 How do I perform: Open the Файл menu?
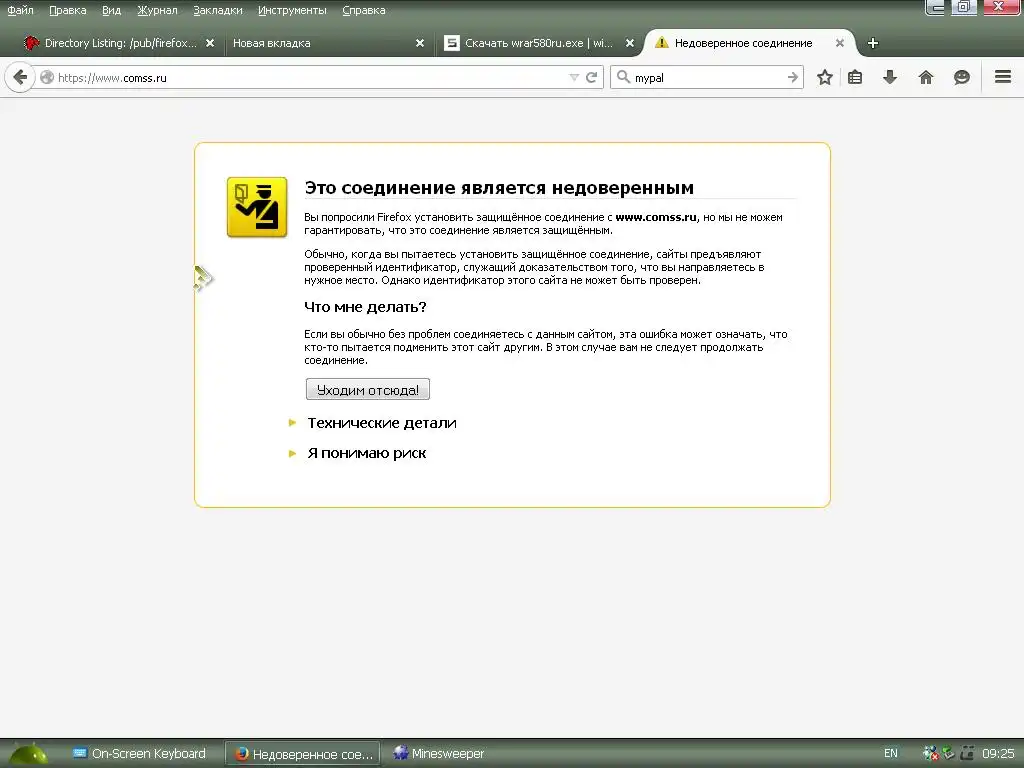coord(20,10)
